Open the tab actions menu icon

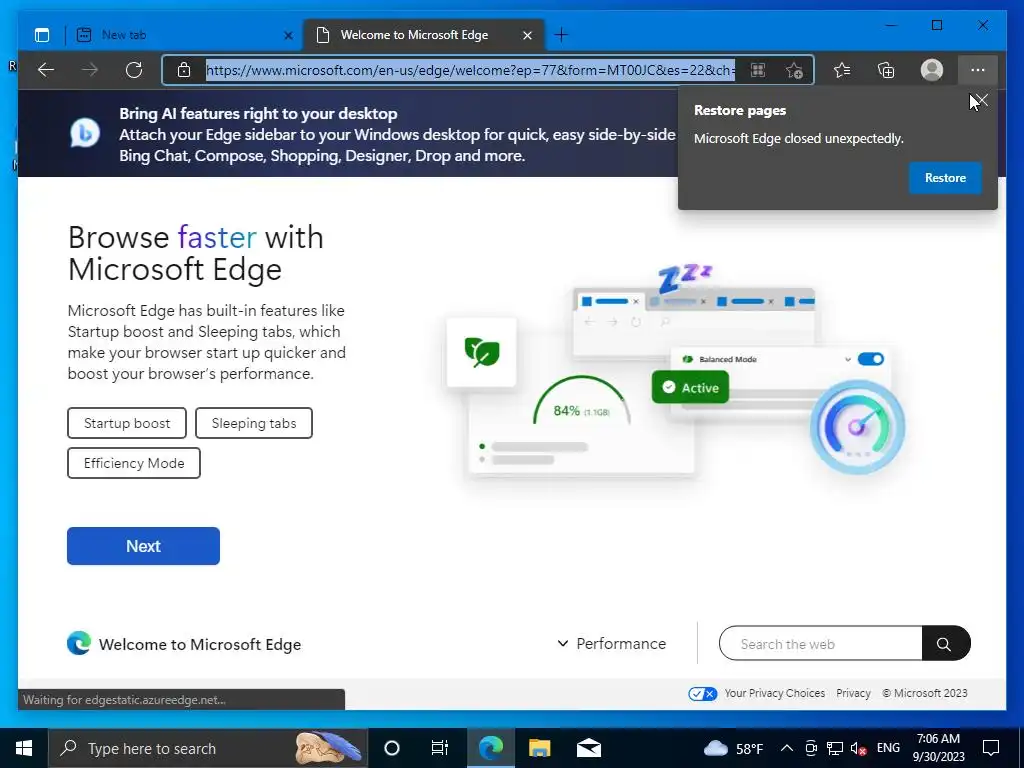pyautogui.click(x=42, y=35)
